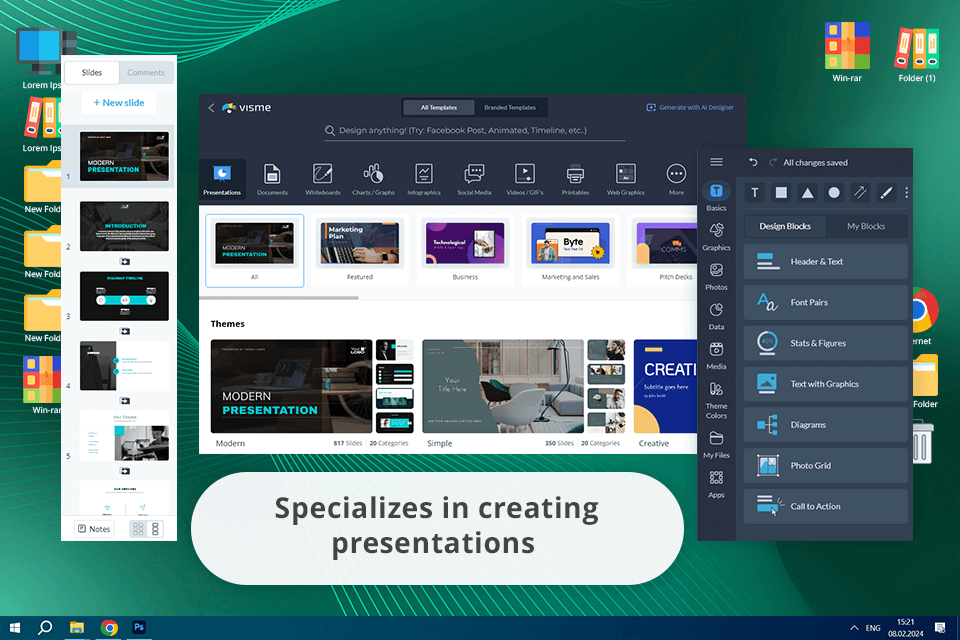Select the triangle shape tool

808,193
